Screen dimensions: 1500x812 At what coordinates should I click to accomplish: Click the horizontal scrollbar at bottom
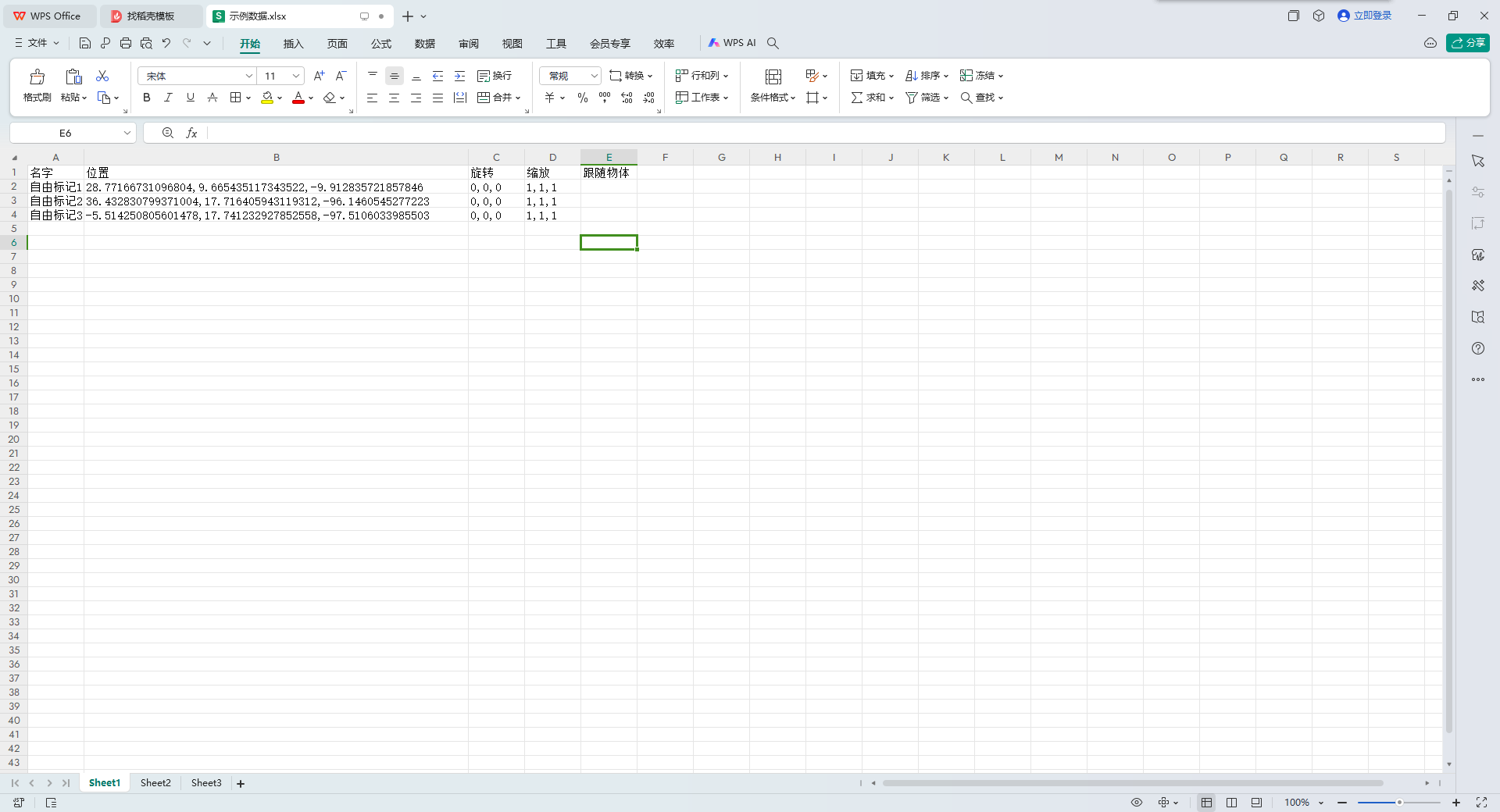pos(1133,783)
